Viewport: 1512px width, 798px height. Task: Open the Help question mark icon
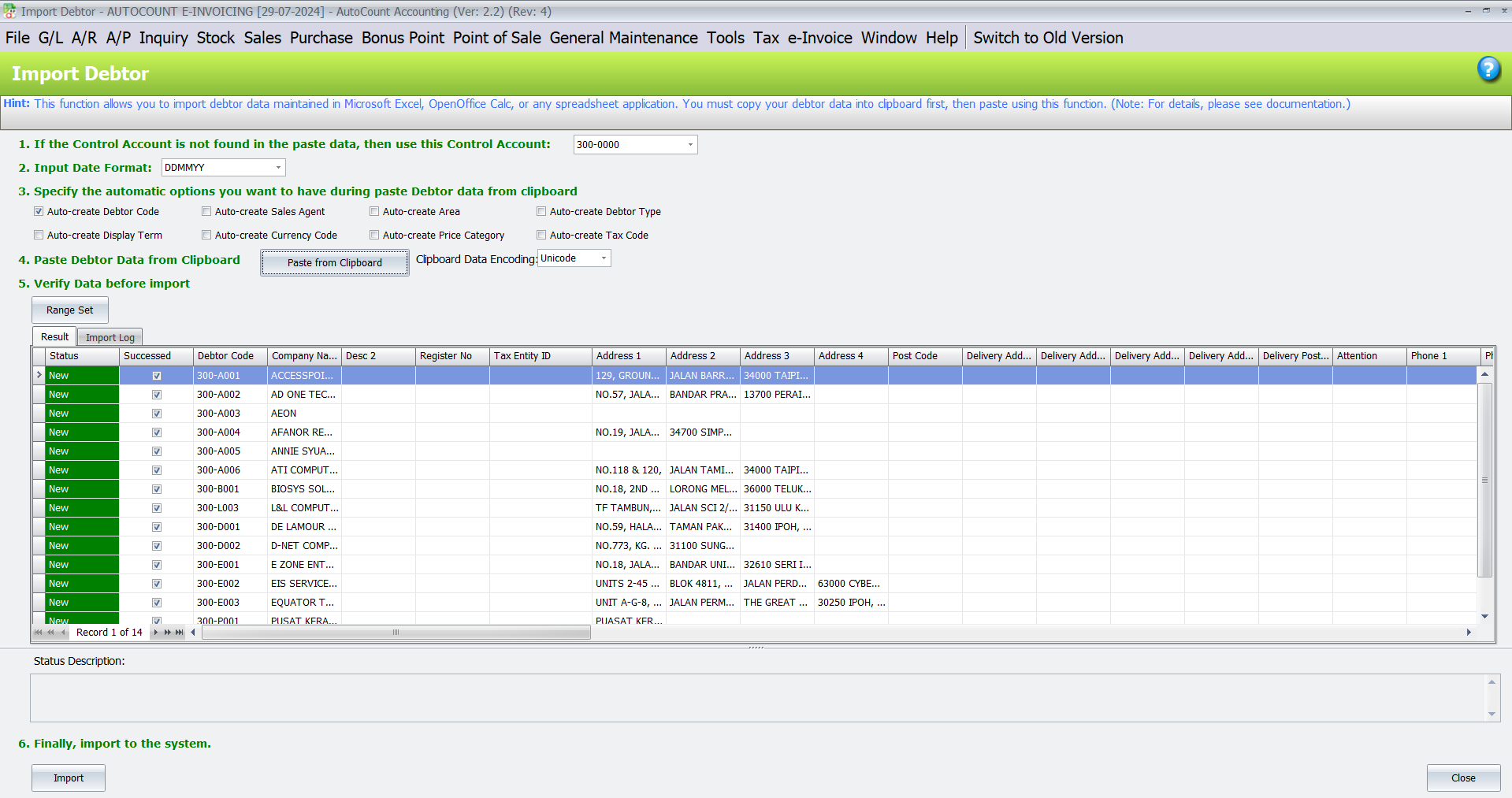[1489, 70]
